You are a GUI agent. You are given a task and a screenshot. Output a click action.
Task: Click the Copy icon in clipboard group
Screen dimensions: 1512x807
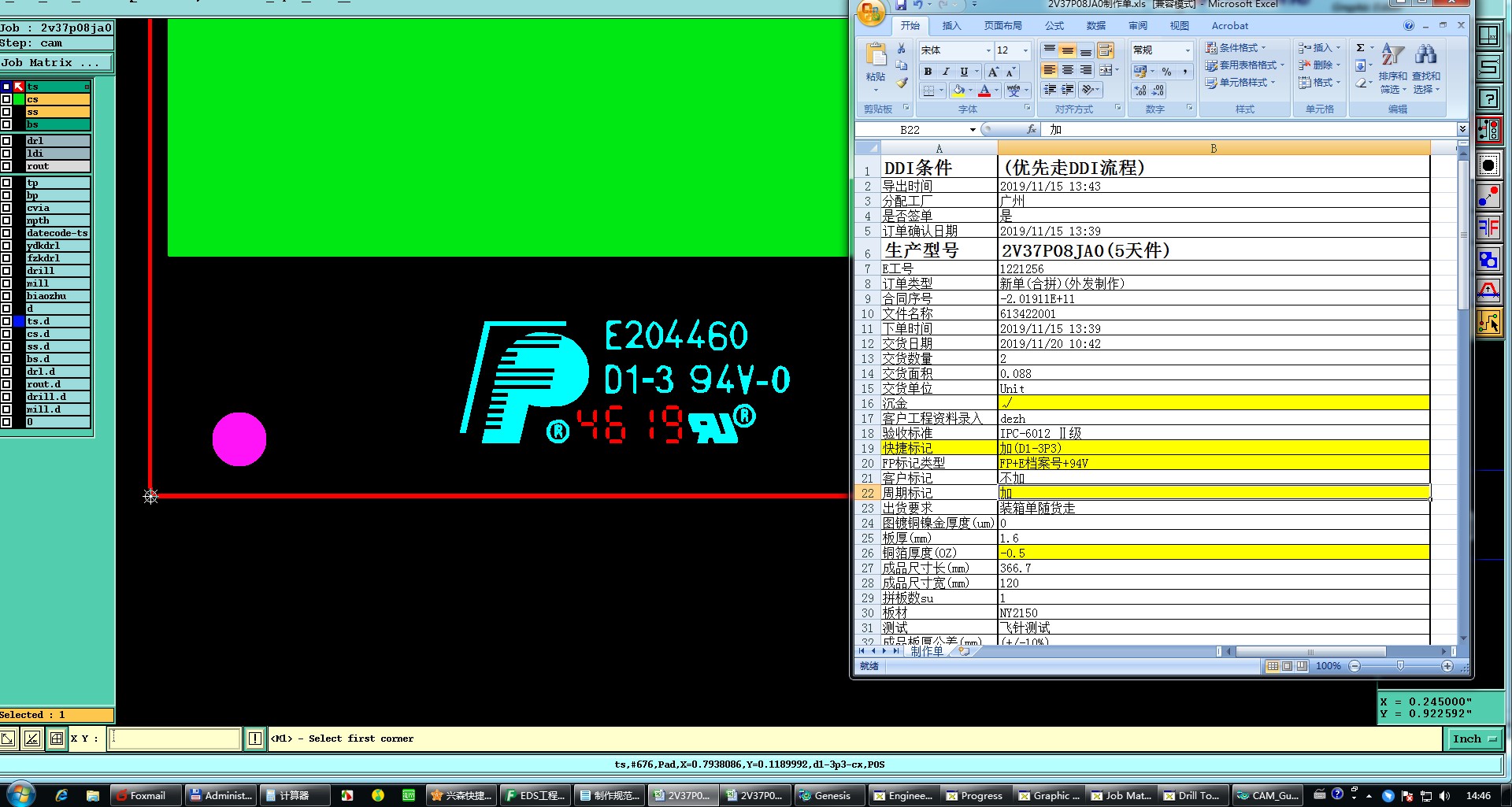tap(902, 65)
